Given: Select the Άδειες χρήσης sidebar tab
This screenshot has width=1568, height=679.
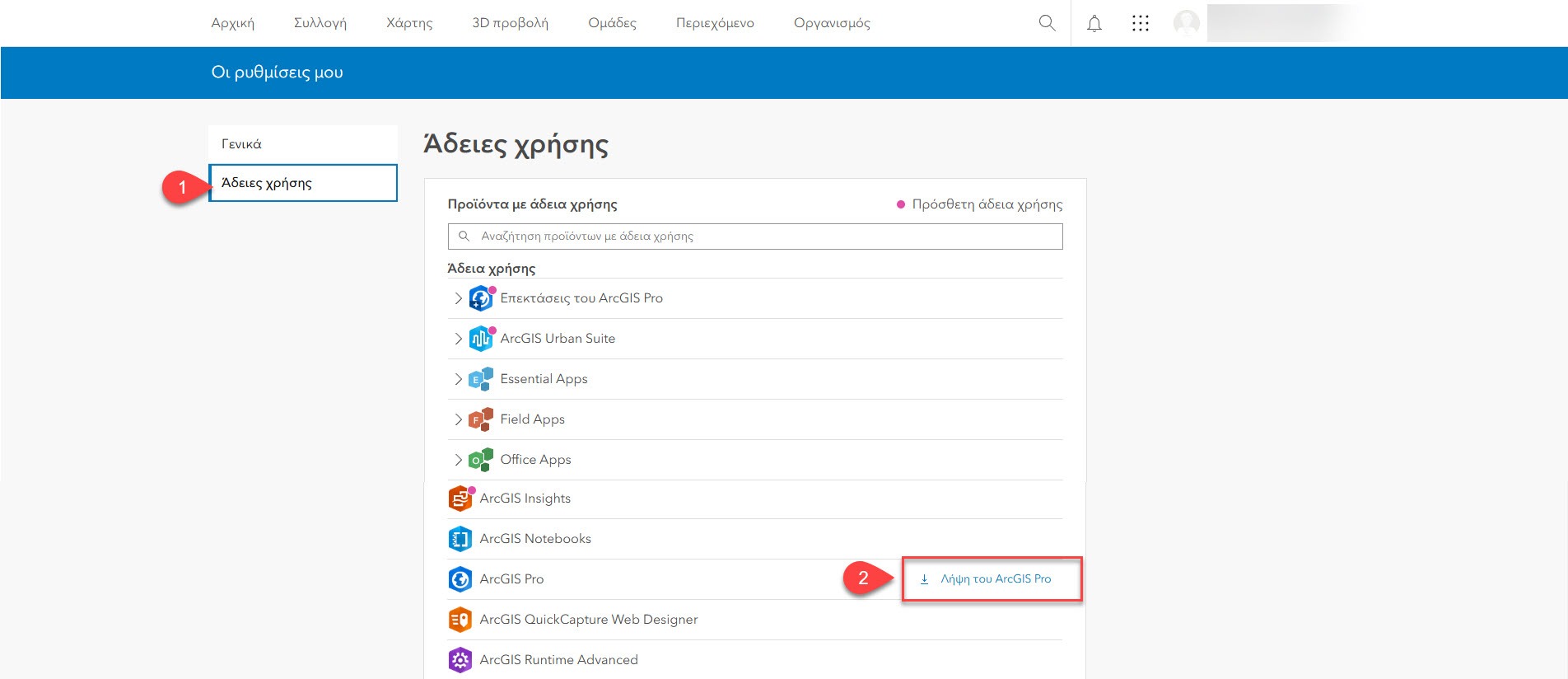Looking at the screenshot, I should pos(303,183).
